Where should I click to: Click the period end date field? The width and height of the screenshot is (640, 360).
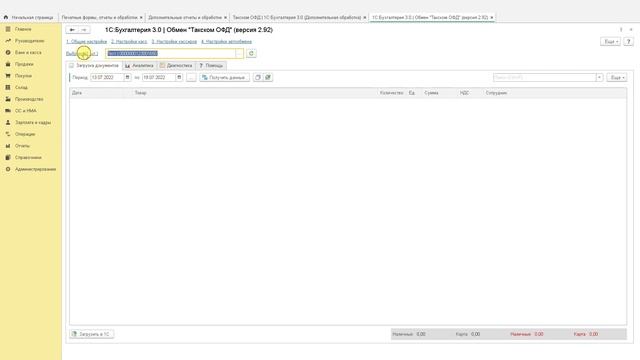(159, 77)
